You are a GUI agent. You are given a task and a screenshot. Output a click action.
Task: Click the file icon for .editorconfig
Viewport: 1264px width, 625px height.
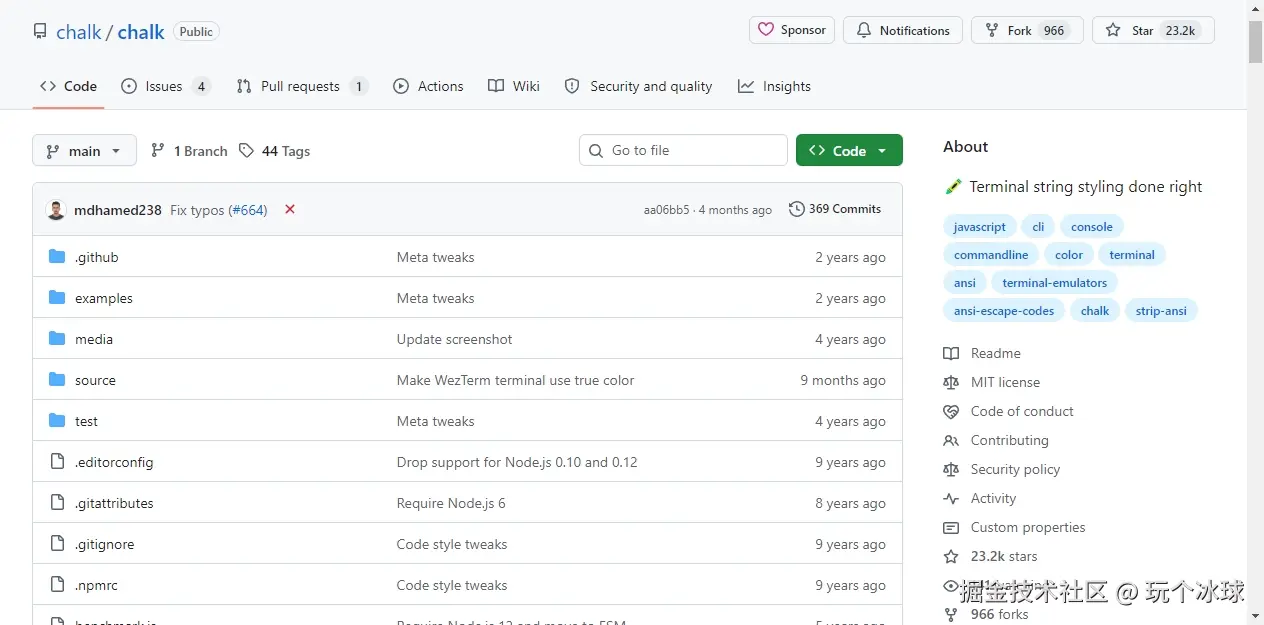tap(57, 462)
